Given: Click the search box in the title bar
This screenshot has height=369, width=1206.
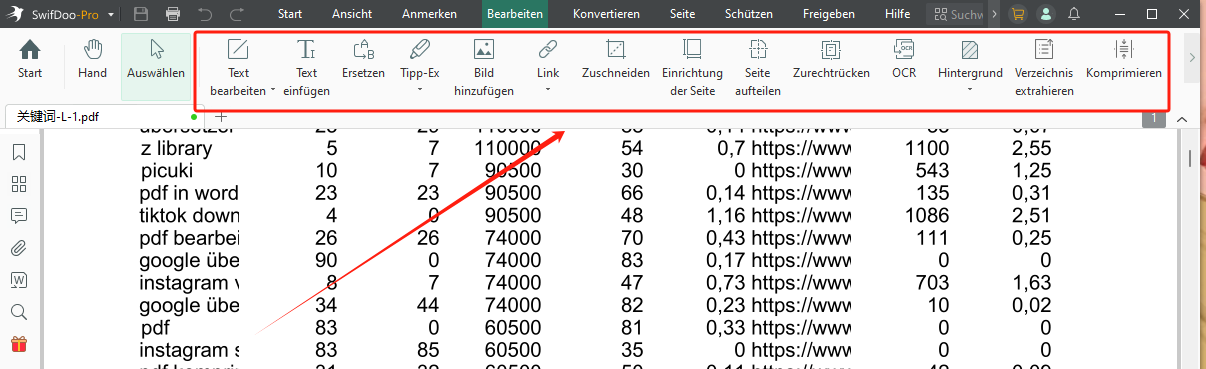Looking at the screenshot, I should pos(956,14).
